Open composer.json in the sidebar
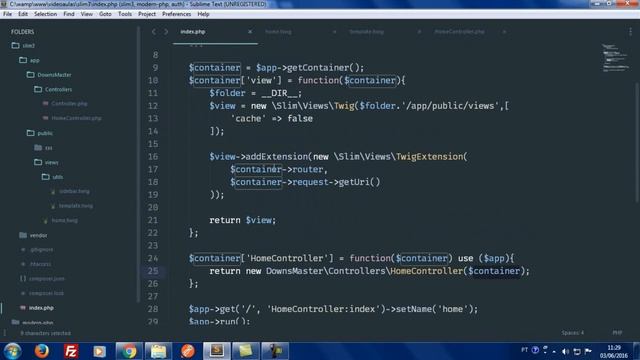640x360 pixels. tap(47, 279)
